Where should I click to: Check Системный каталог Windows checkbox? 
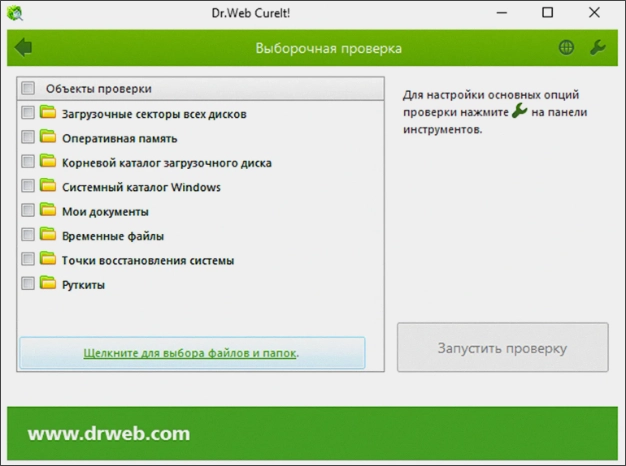28,186
